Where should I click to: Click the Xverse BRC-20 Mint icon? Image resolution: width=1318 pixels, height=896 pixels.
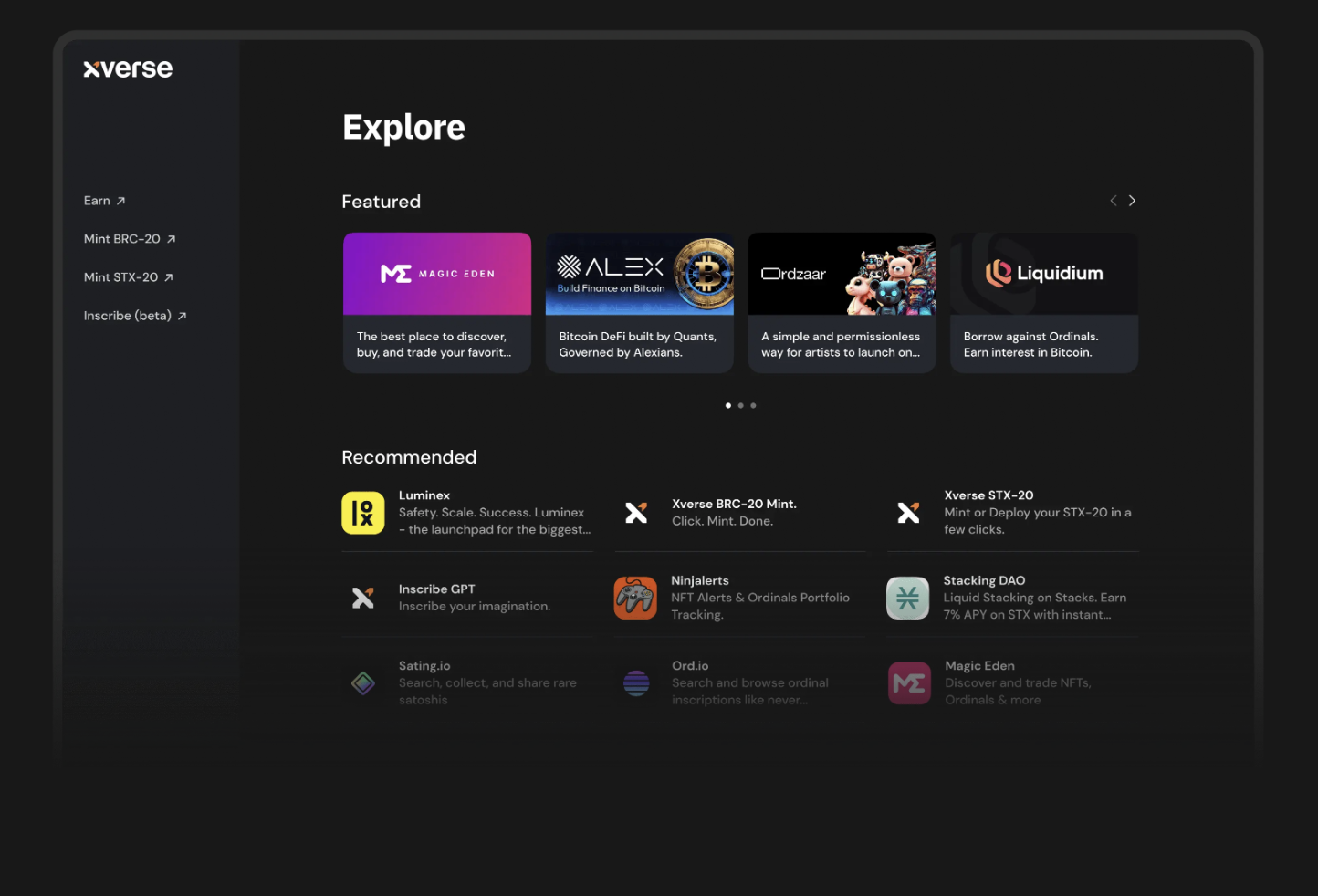635,513
